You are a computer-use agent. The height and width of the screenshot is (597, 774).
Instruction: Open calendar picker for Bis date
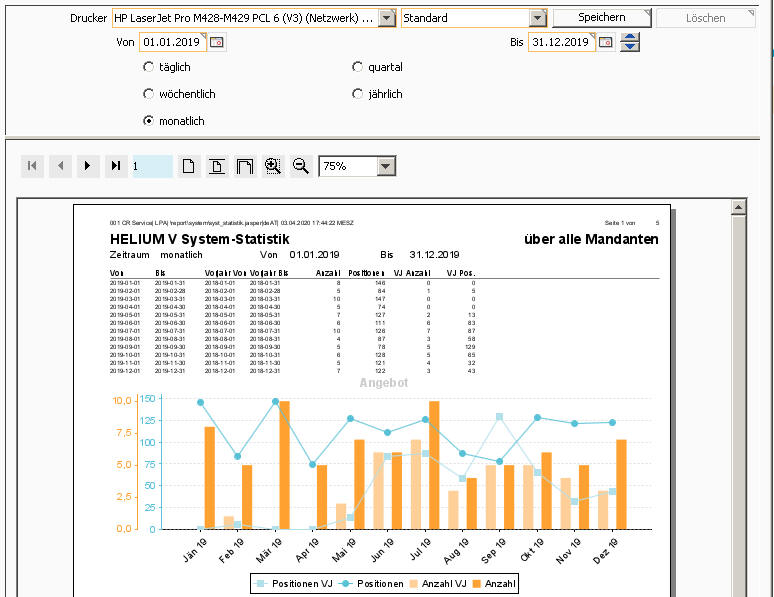point(605,42)
